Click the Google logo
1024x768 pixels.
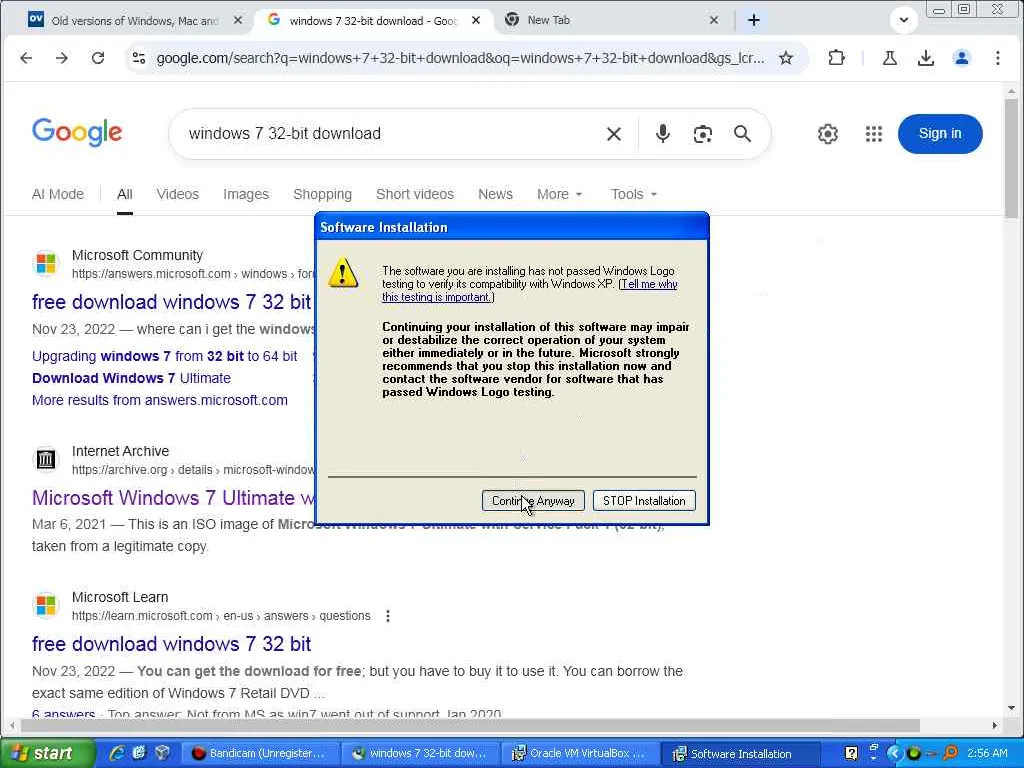77,133
